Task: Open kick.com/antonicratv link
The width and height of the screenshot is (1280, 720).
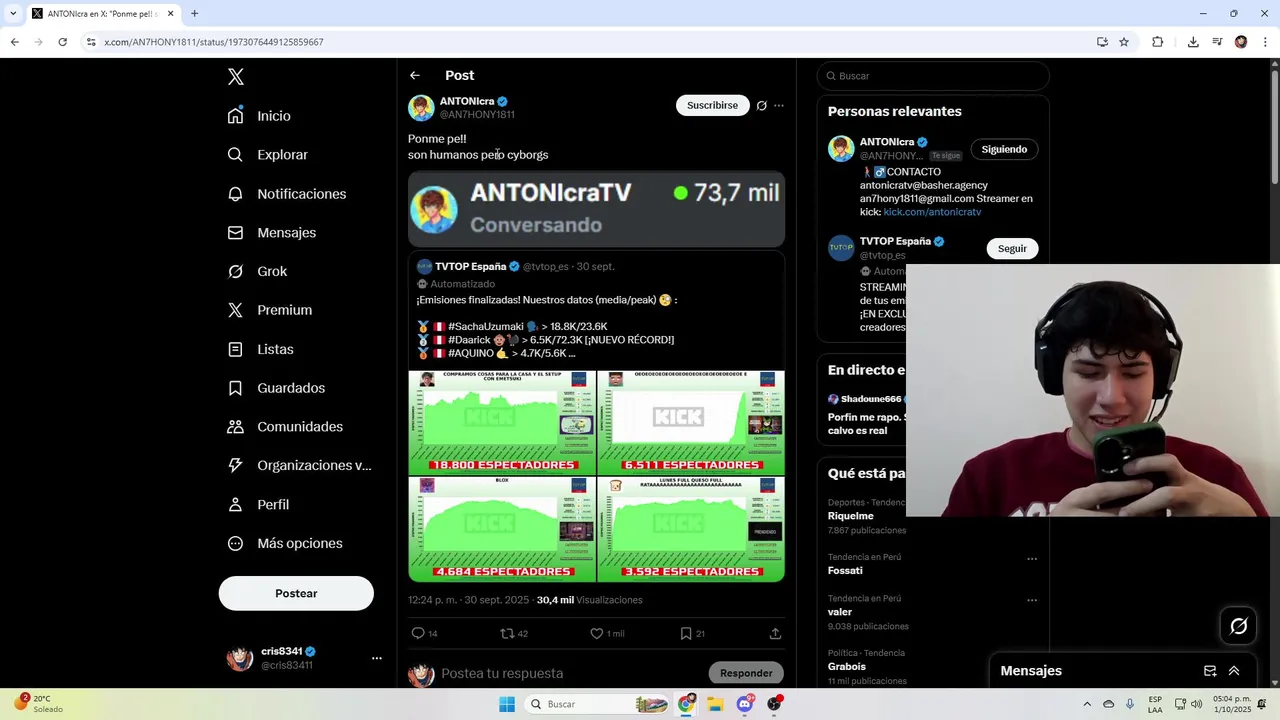Action: click(932, 212)
